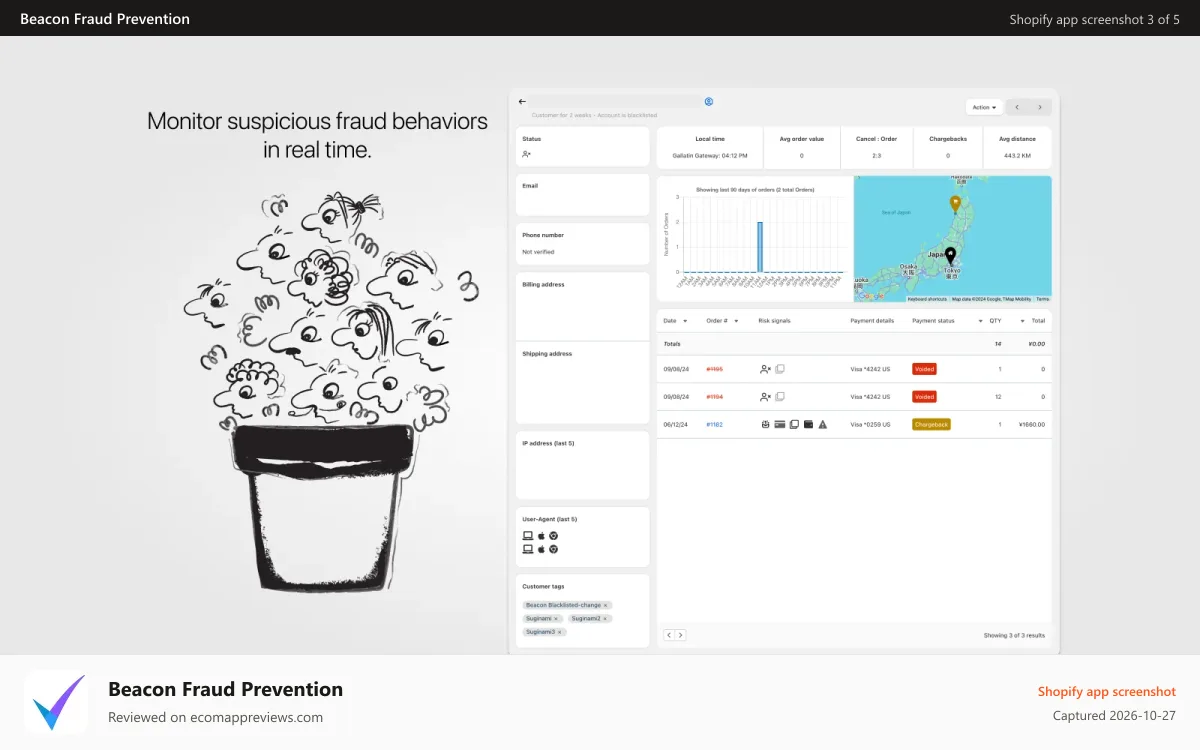Click the Not verified phone status
This screenshot has height=750, width=1200.
pyautogui.click(x=538, y=252)
